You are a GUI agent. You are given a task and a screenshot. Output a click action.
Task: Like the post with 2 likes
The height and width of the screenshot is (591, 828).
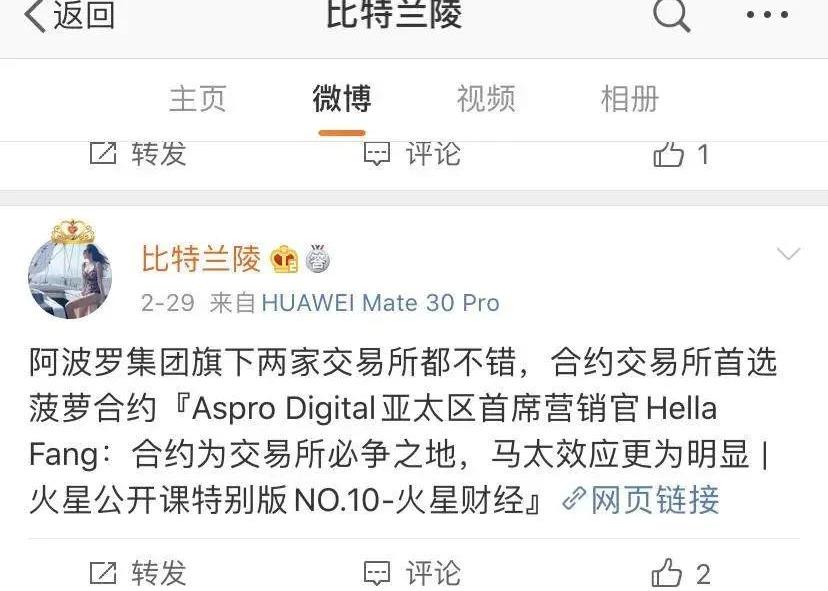coord(667,573)
